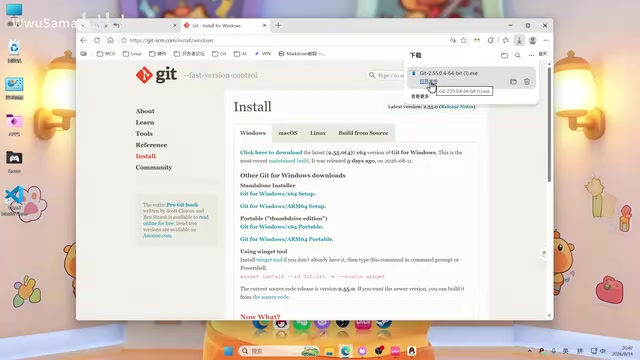Screen dimensions: 640x360
Task: Click git logo on page header
Action: [x=156, y=75]
